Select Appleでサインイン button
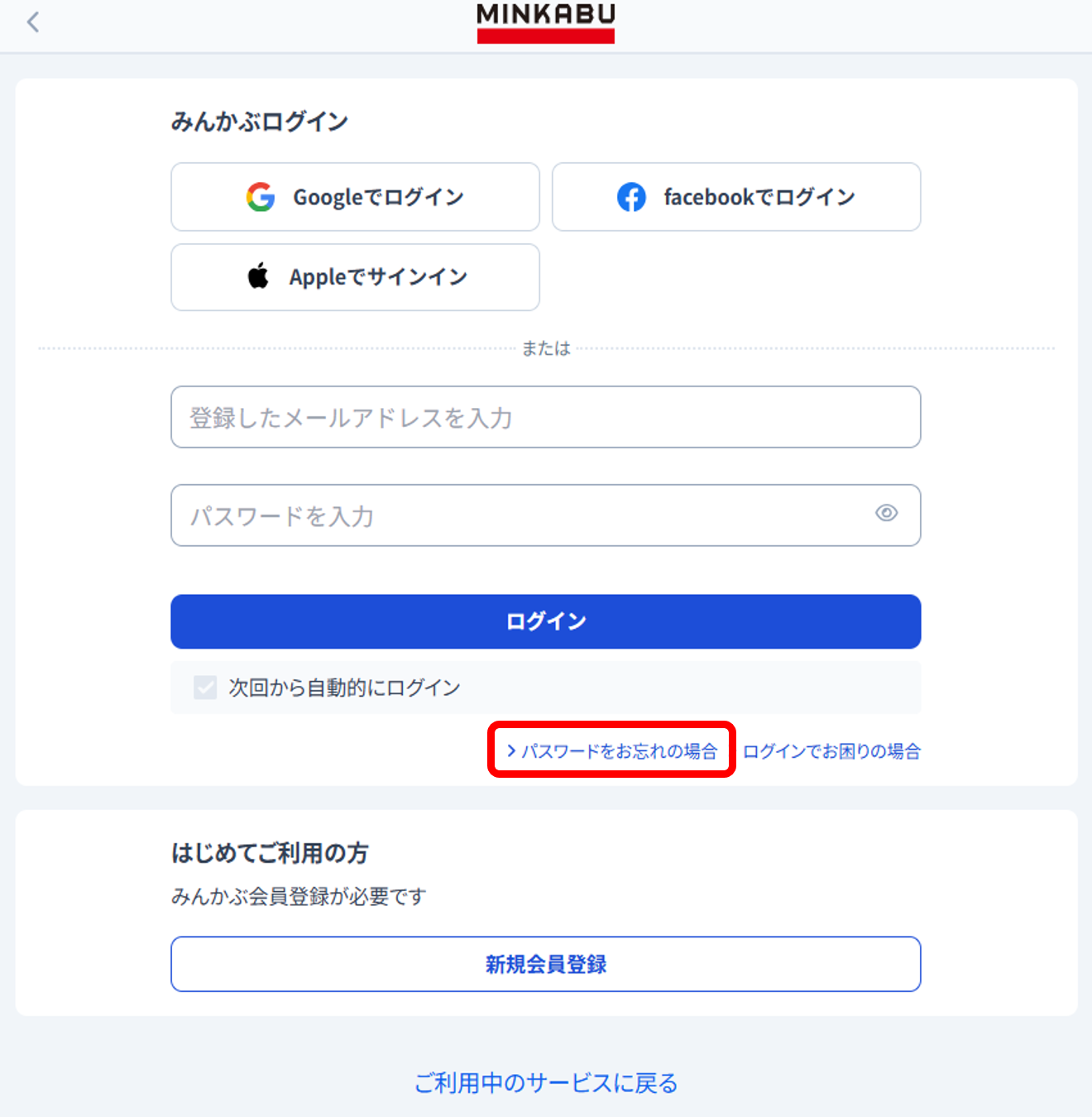 point(355,277)
